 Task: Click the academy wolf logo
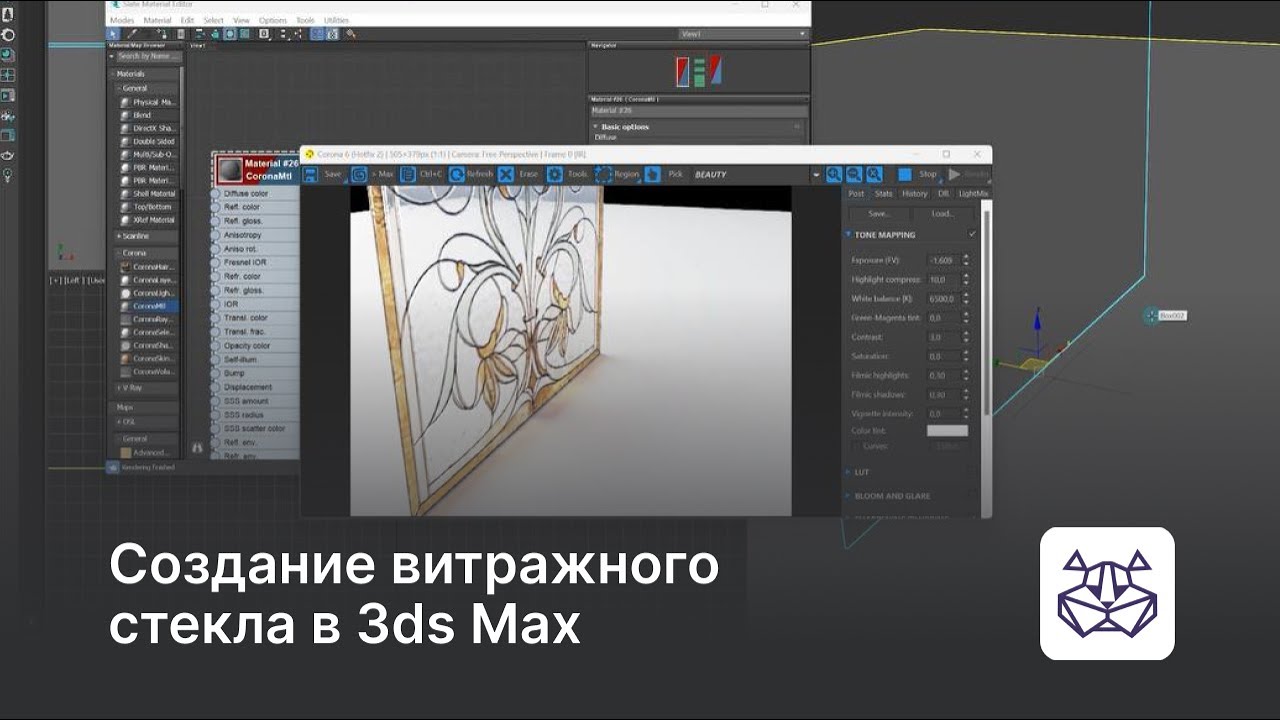tap(1107, 594)
